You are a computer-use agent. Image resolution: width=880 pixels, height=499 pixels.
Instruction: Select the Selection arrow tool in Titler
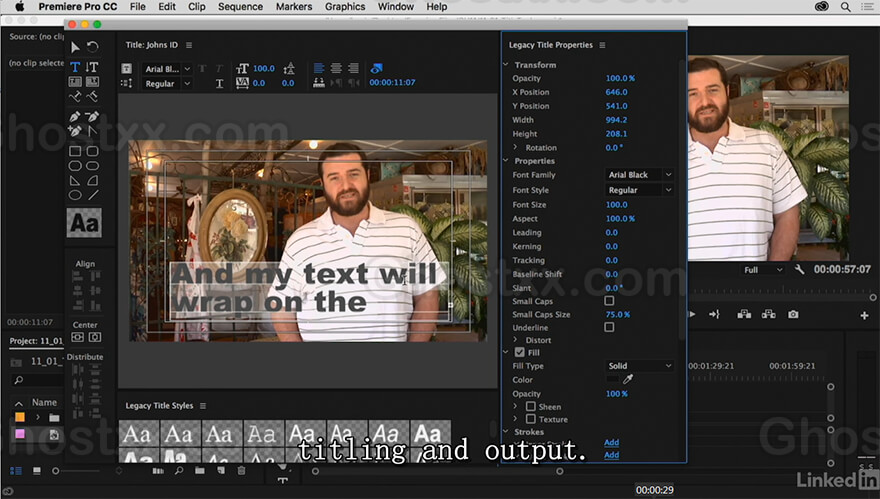[75, 47]
